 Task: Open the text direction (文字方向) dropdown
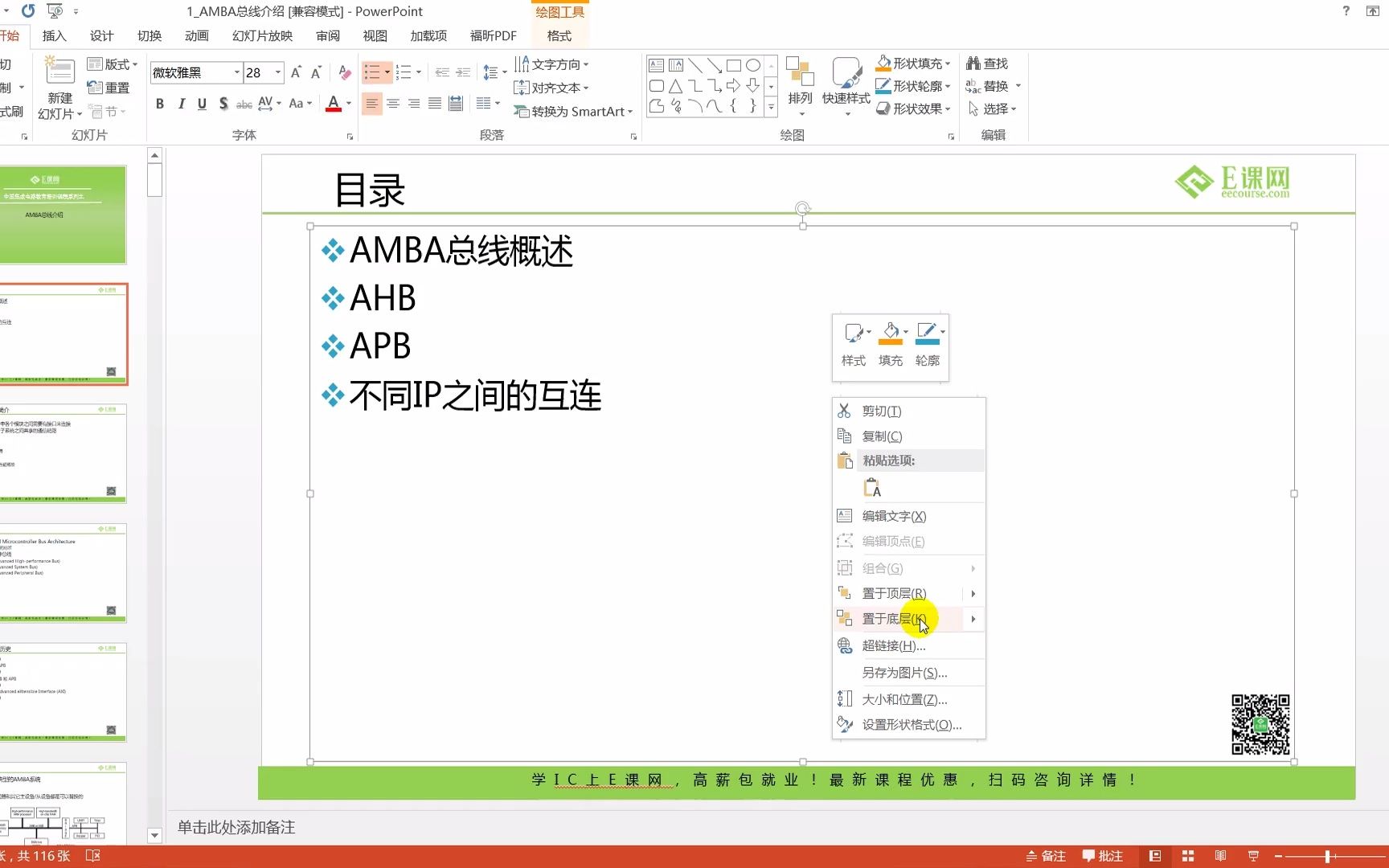pos(551,64)
